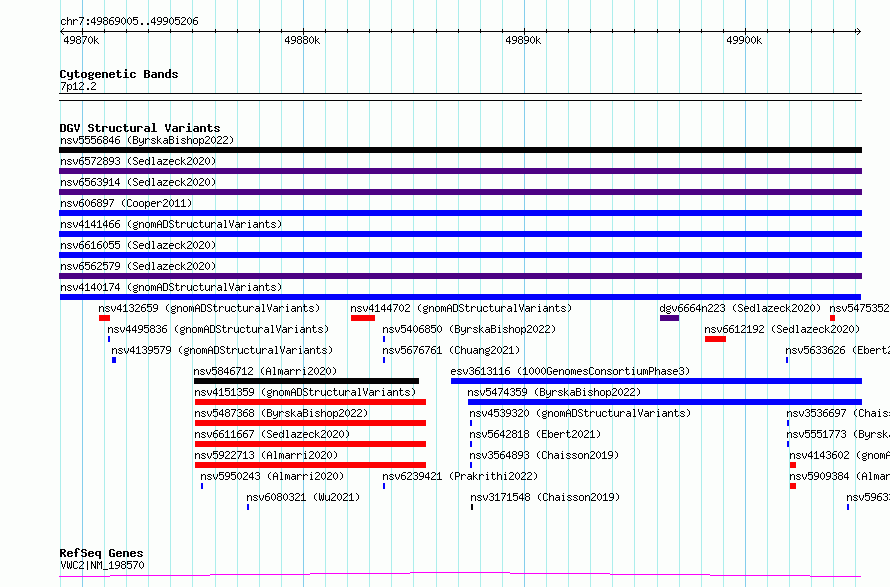Open nsv6611667 (Sedlazeck2020) label
This screenshot has height=587, width=890.
[x=272, y=434]
